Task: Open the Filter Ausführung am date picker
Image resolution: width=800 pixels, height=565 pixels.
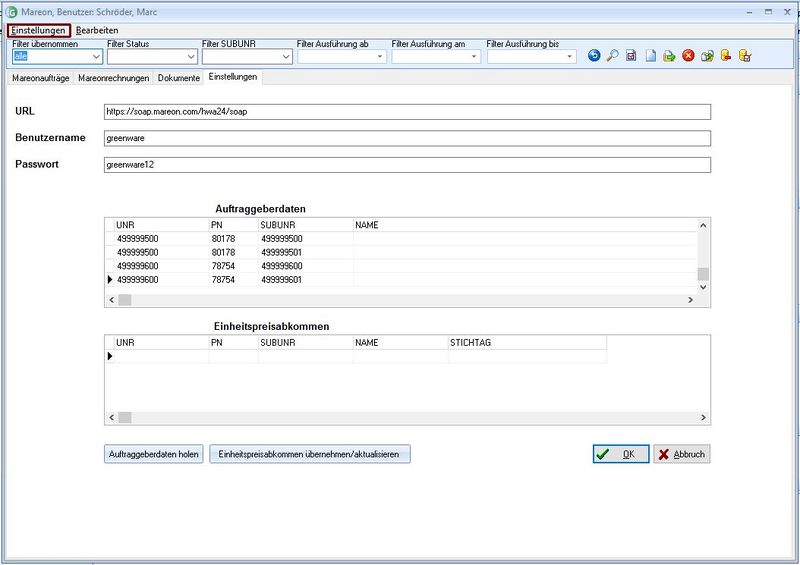Action: click(474, 57)
